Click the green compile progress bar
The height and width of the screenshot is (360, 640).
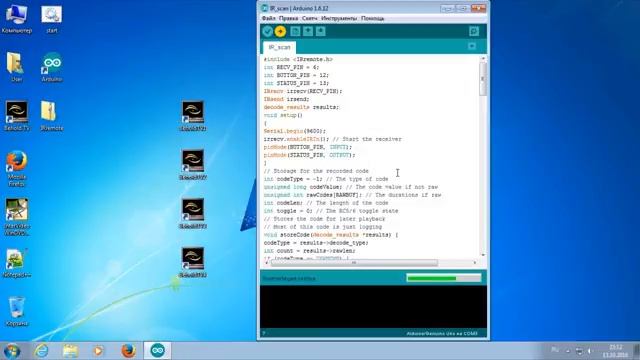(x=444, y=278)
